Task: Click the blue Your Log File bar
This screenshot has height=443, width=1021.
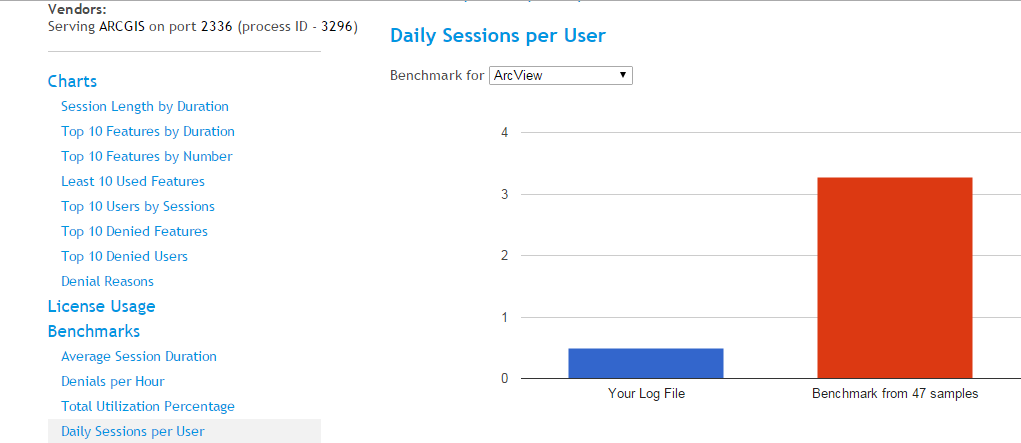Action: tap(645, 363)
